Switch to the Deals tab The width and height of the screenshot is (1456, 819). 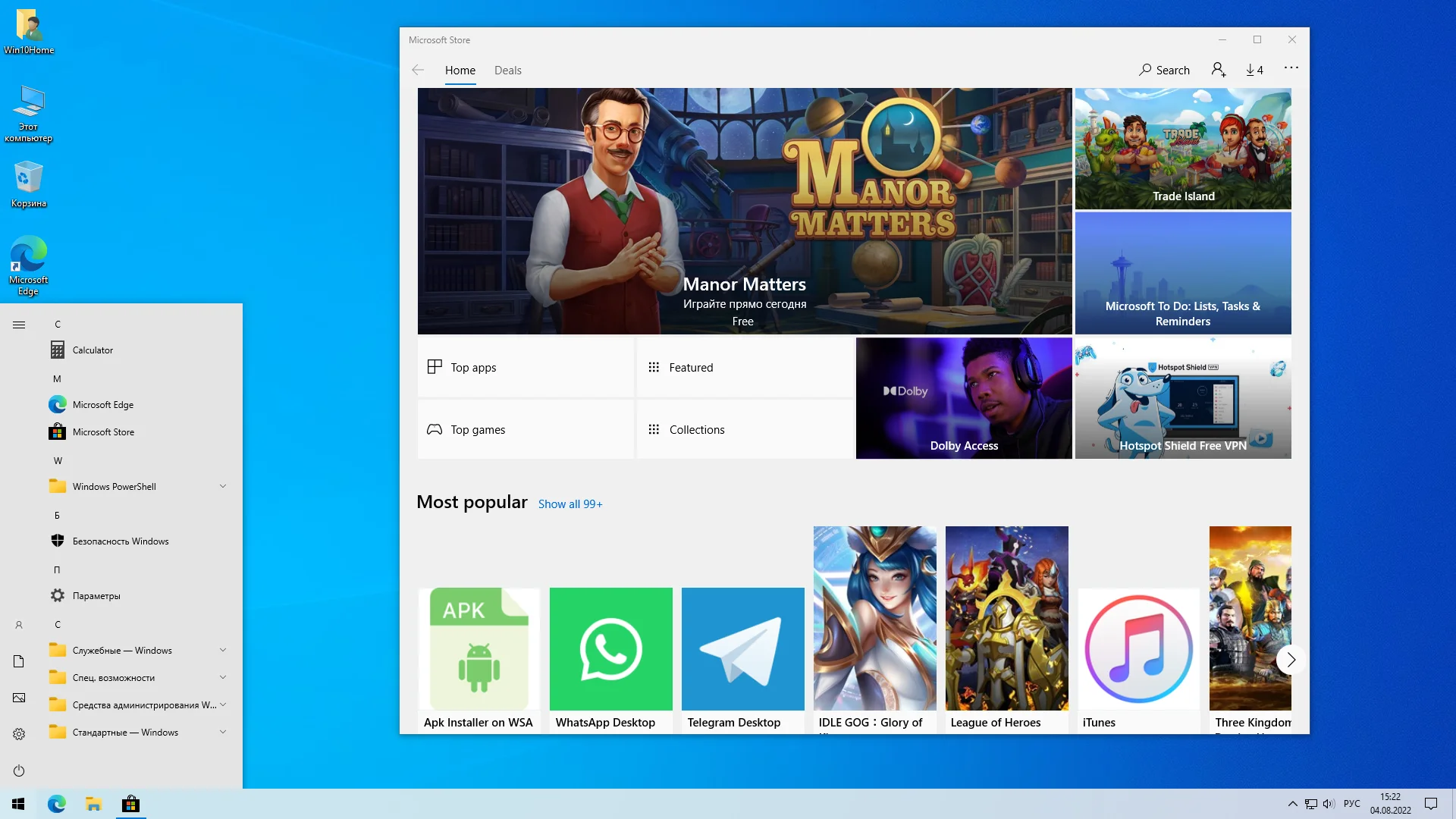click(x=507, y=70)
